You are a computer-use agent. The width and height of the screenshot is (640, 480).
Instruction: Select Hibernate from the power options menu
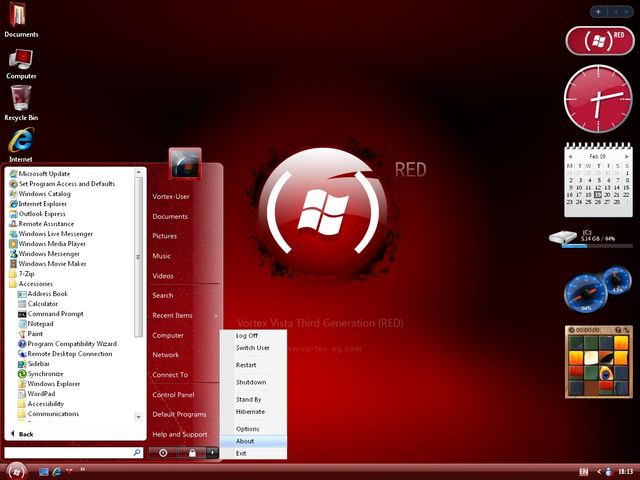250,411
